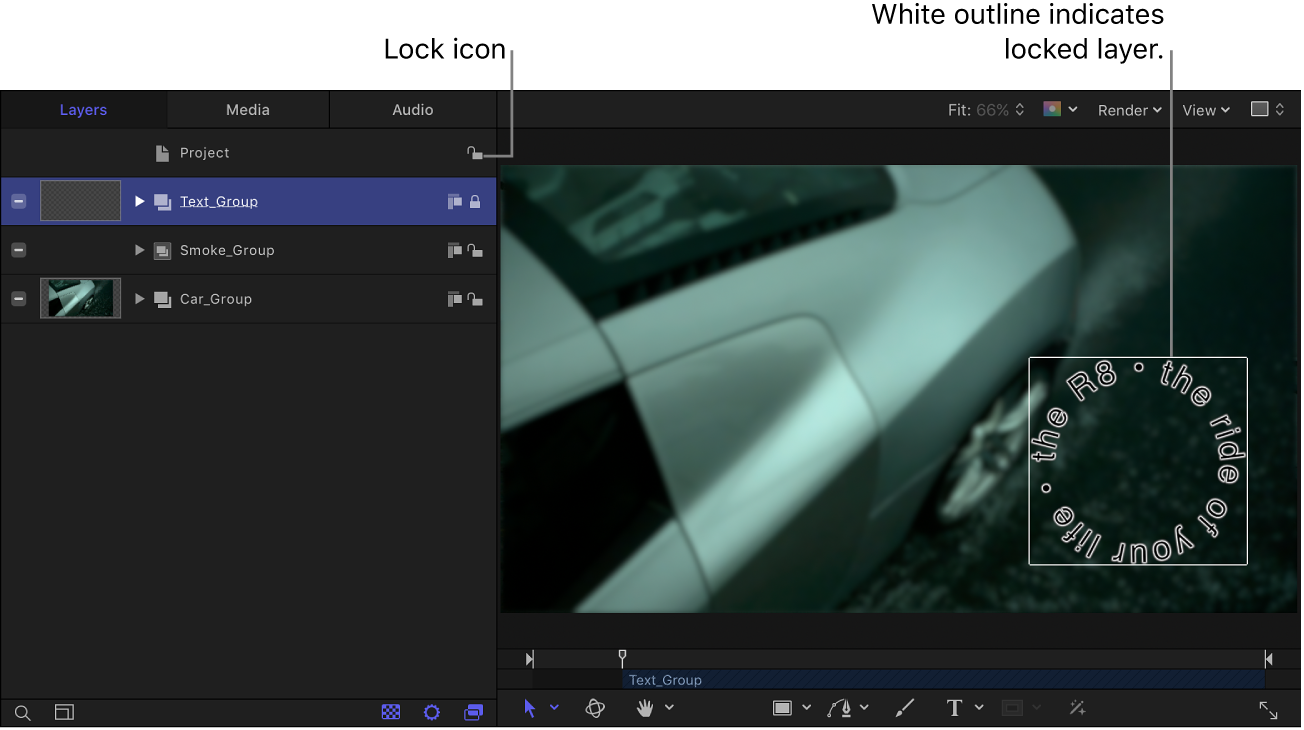Image resolution: width=1304 pixels, height=730 pixels.
Task: Select the Pan hand tool
Action: click(x=644, y=708)
